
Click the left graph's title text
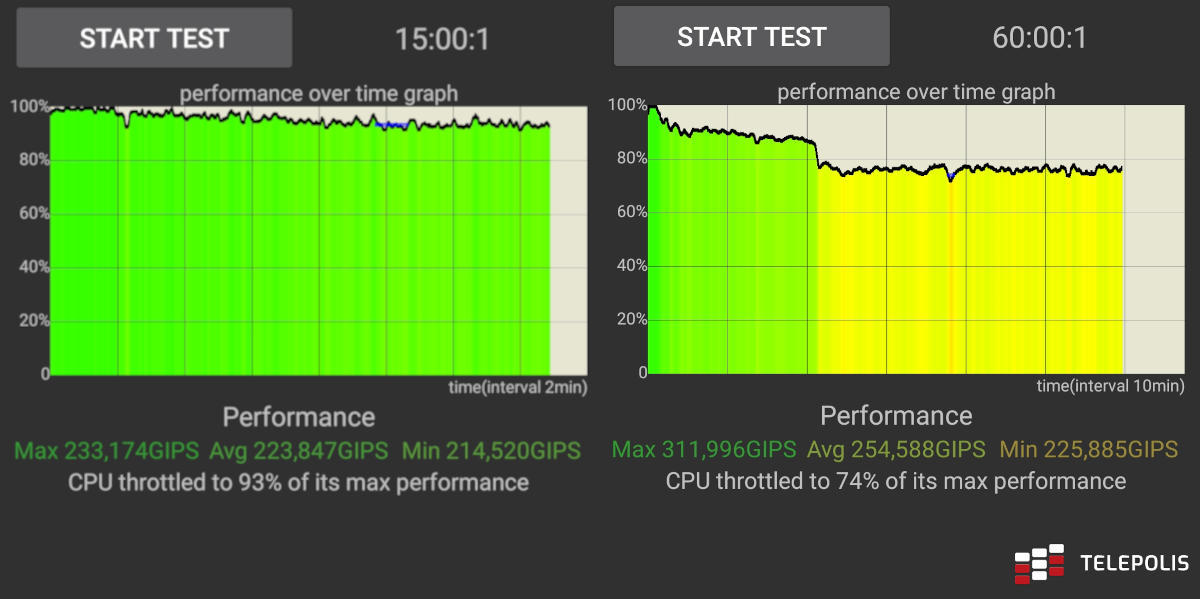[x=319, y=94]
